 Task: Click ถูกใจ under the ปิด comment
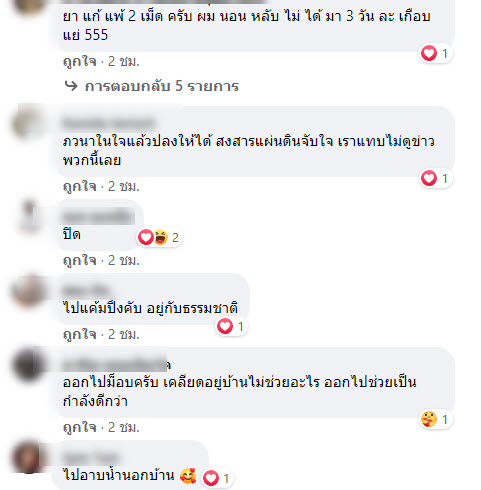point(80,260)
